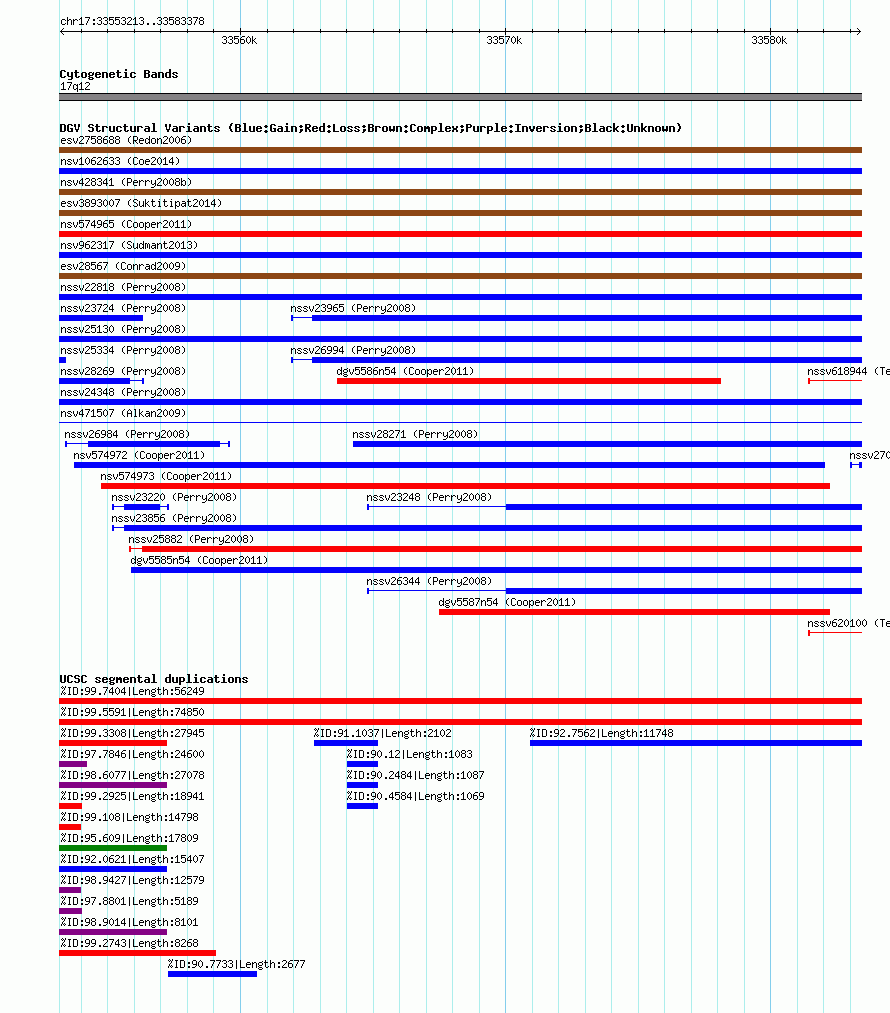Open the Cytogenetic Bands track title
The width and height of the screenshot is (890, 1013).
(119, 74)
